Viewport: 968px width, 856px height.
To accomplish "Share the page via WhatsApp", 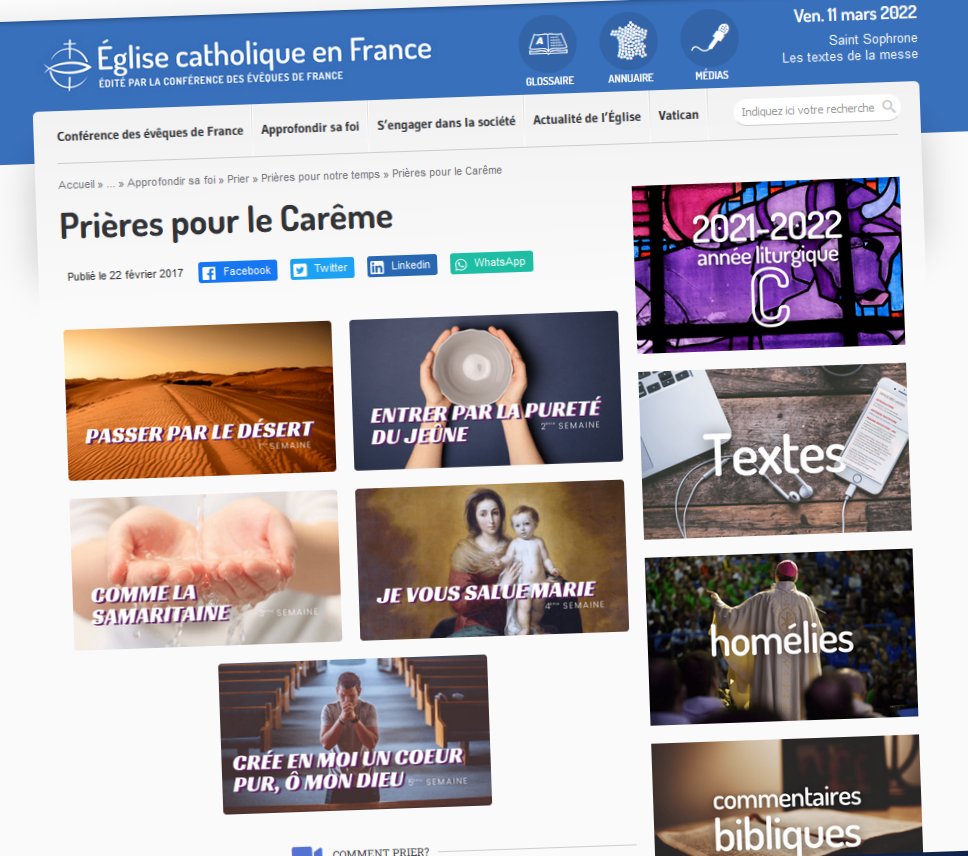I will click(x=491, y=262).
